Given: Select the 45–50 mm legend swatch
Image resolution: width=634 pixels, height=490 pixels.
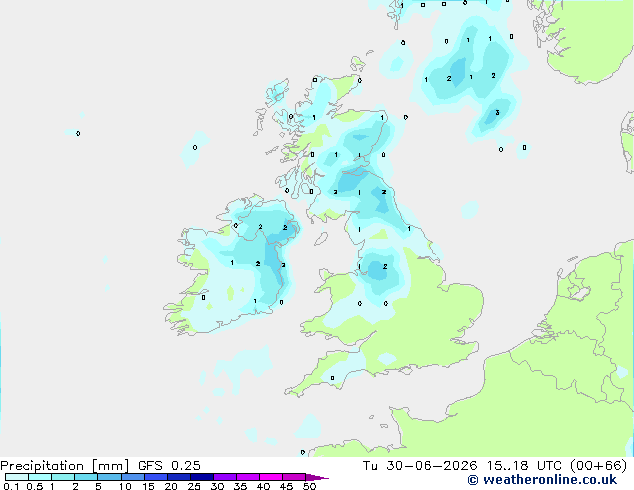Looking at the screenshot, I should pyautogui.click(x=294, y=477).
